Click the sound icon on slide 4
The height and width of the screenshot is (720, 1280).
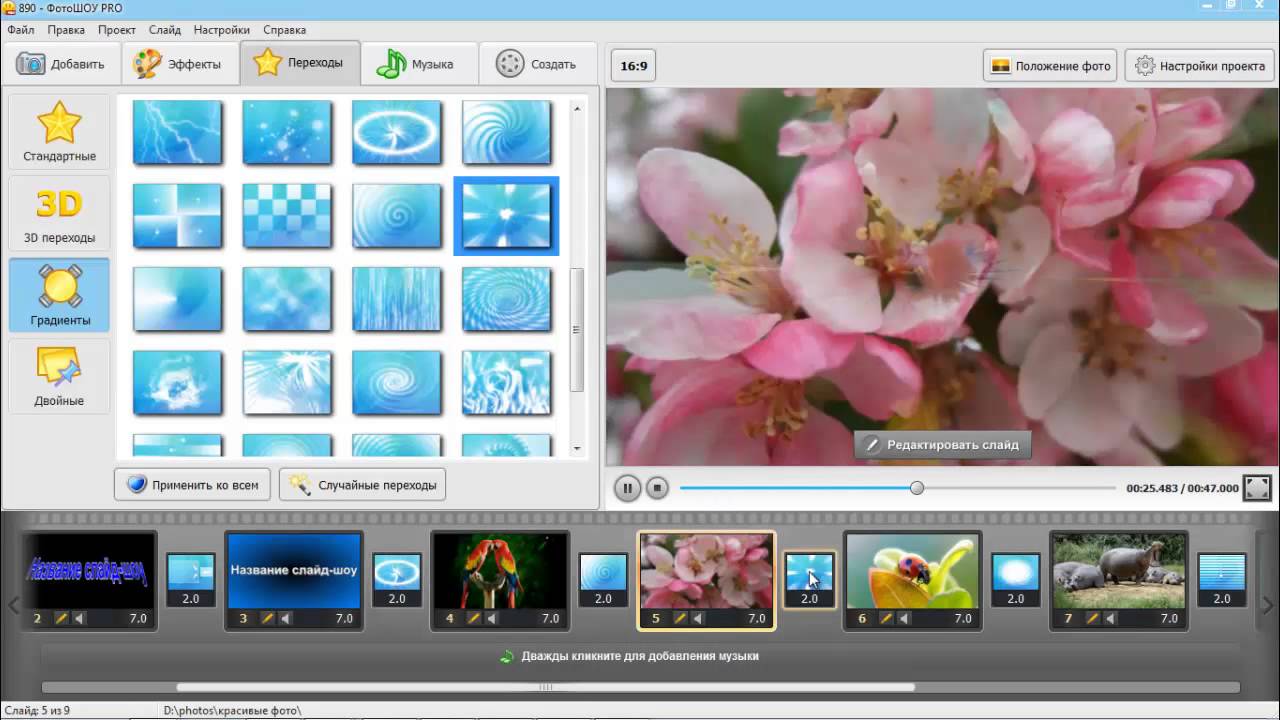[493, 619]
